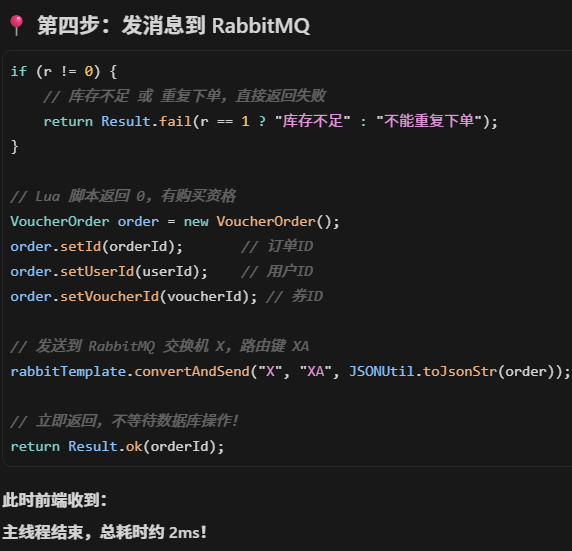The image size is (572, 551).
Task: Click heading text '第四步：发消息到 RabbitMQ'
Action: pyautogui.click(x=174, y=26)
